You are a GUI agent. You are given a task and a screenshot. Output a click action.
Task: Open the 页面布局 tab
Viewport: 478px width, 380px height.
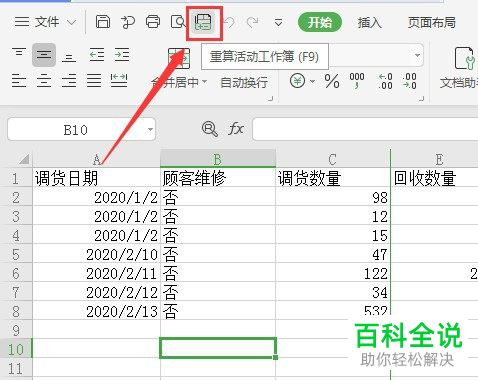(x=432, y=22)
